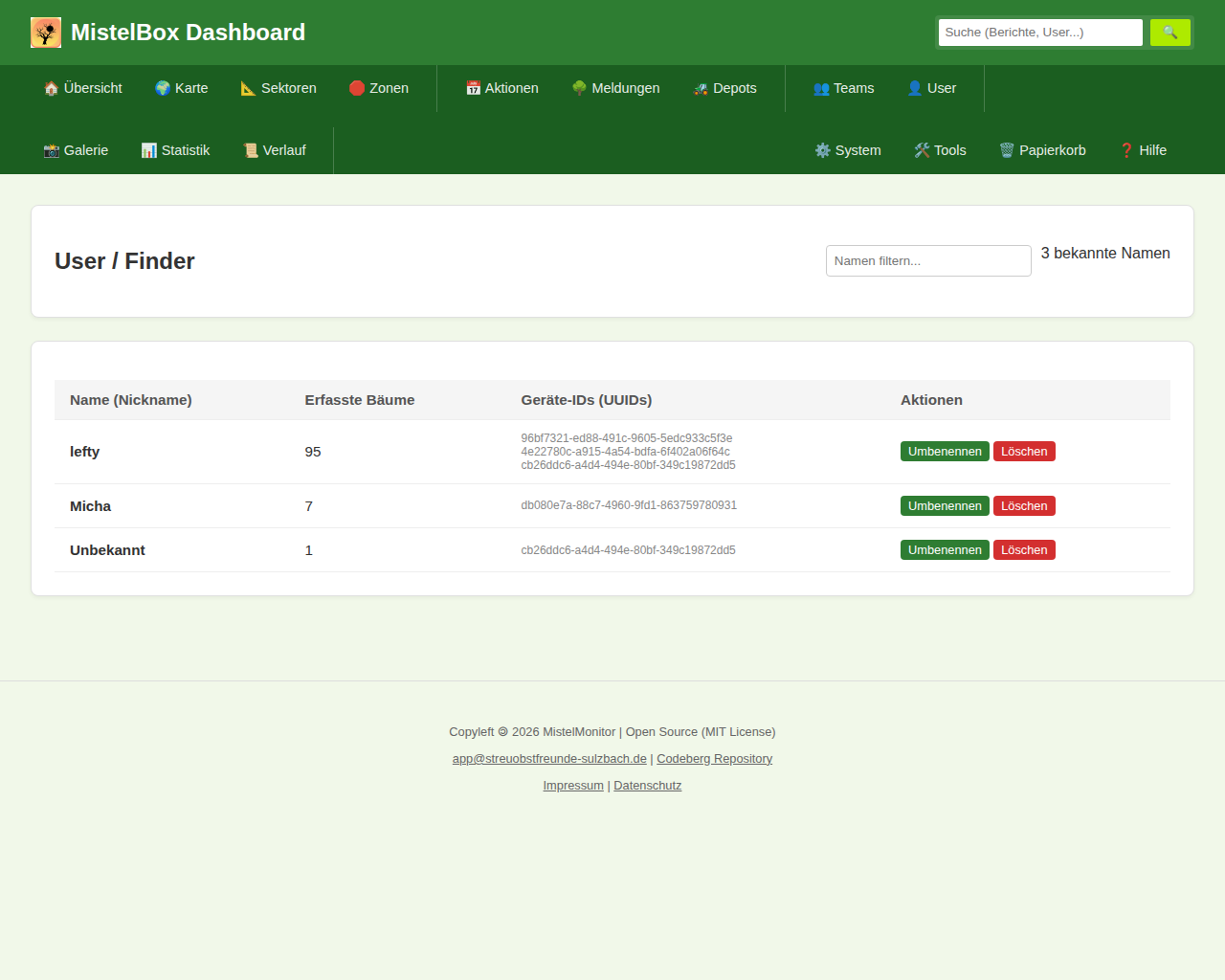
Task: Open the Hilfe help page
Action: coord(1143,150)
